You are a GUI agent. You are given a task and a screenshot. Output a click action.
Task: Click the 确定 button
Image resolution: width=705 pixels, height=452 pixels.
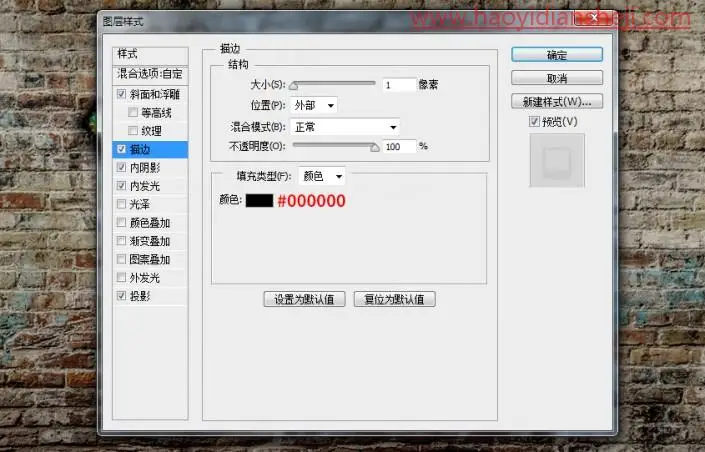point(557,55)
